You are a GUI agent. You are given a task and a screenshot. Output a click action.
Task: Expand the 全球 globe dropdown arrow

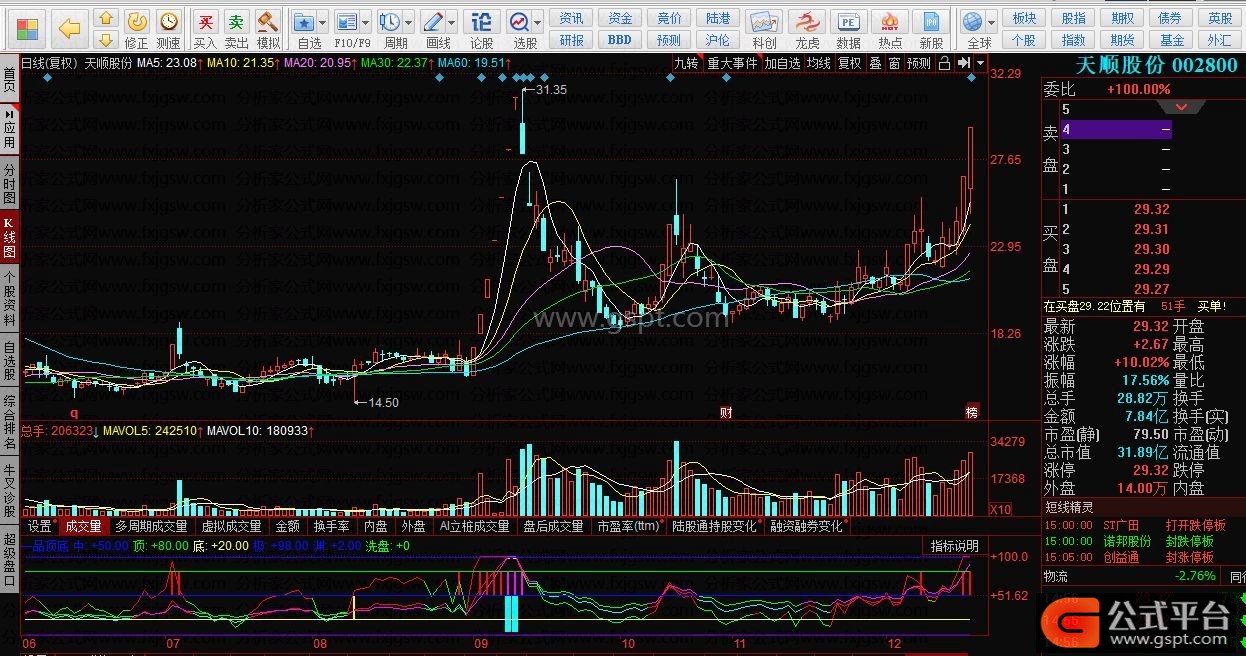pos(992,22)
